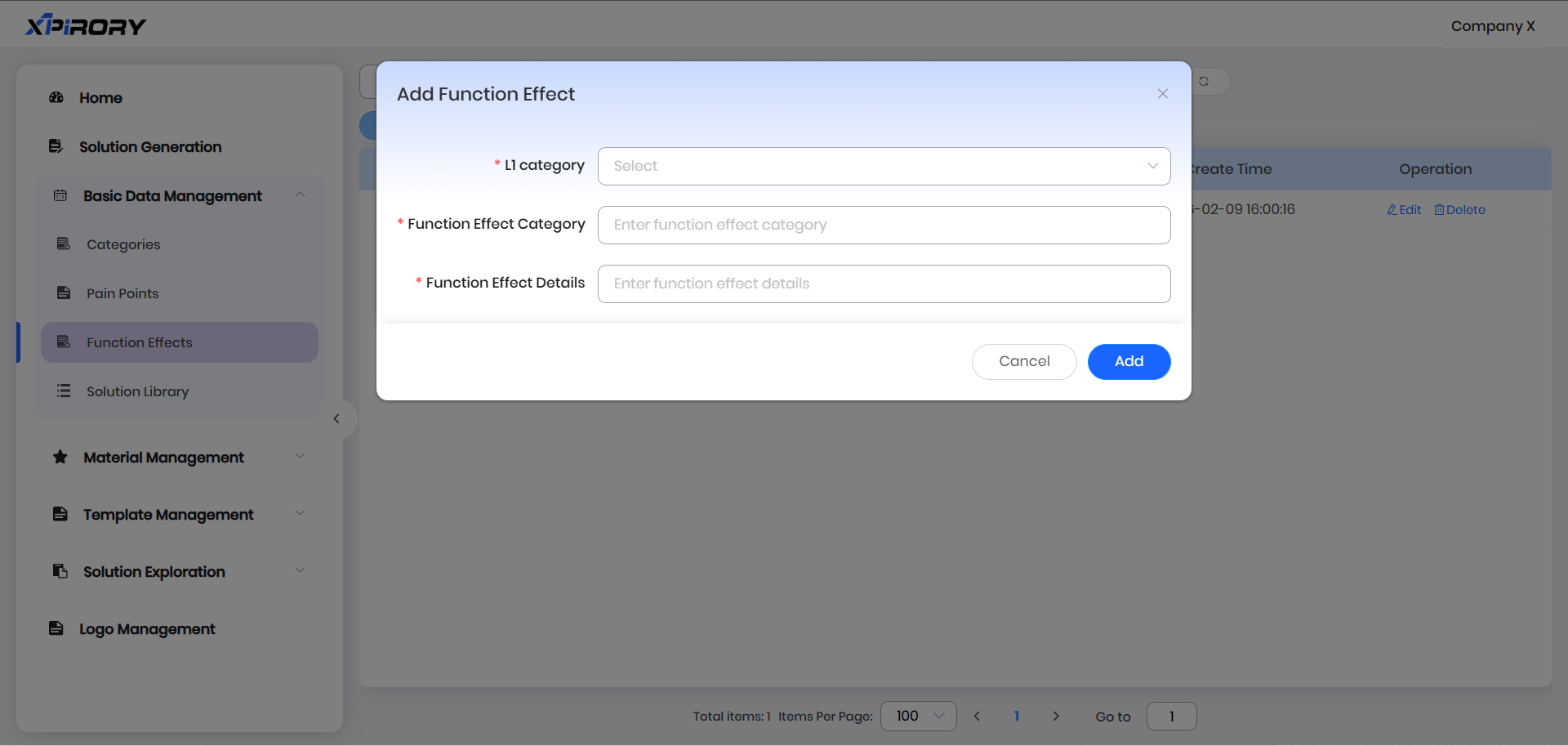Collapse the sidebar with the arrow handle
Image resolution: width=1568 pixels, height=746 pixels.
coord(336,419)
